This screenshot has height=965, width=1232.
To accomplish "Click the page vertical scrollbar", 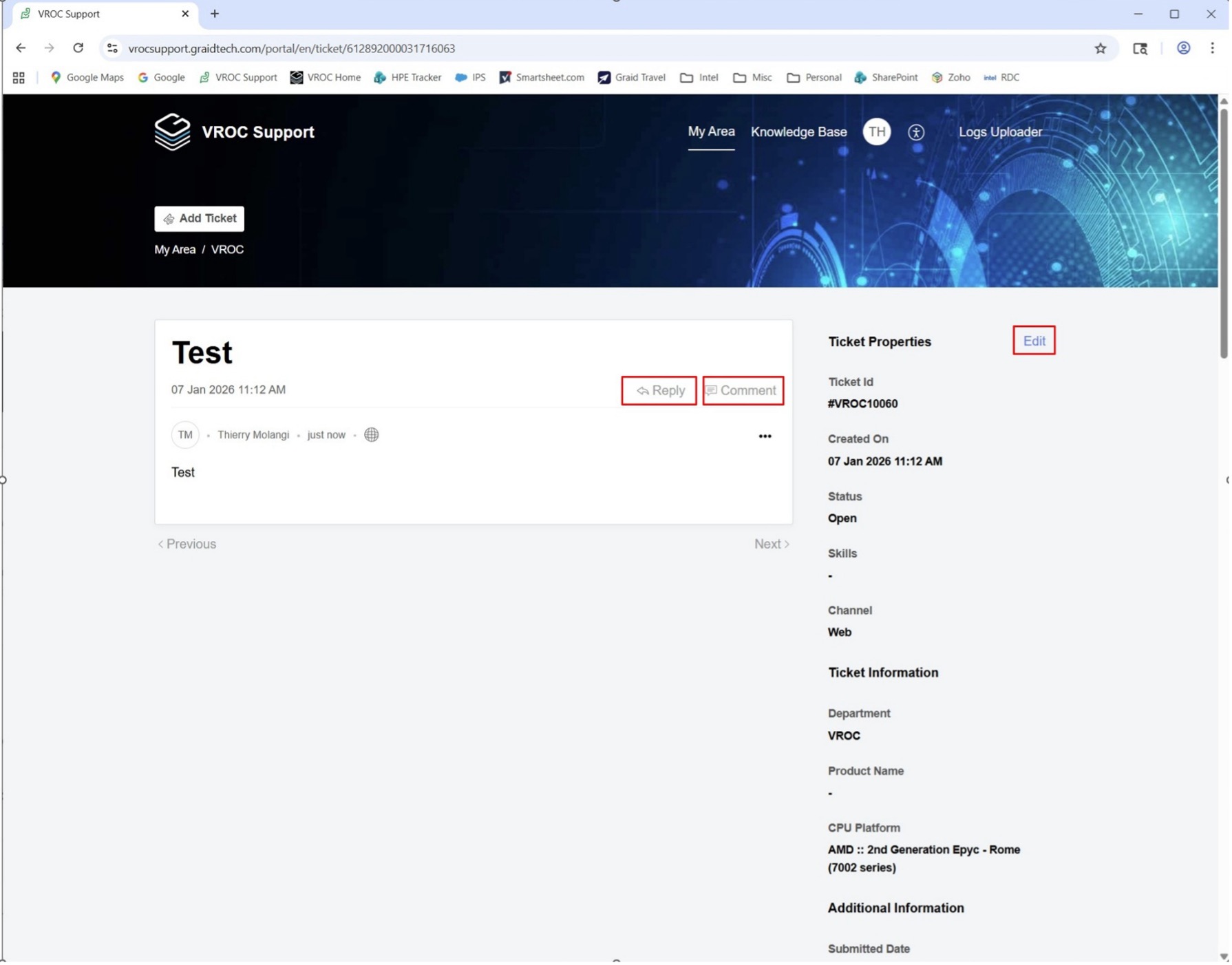I will click(1223, 234).
